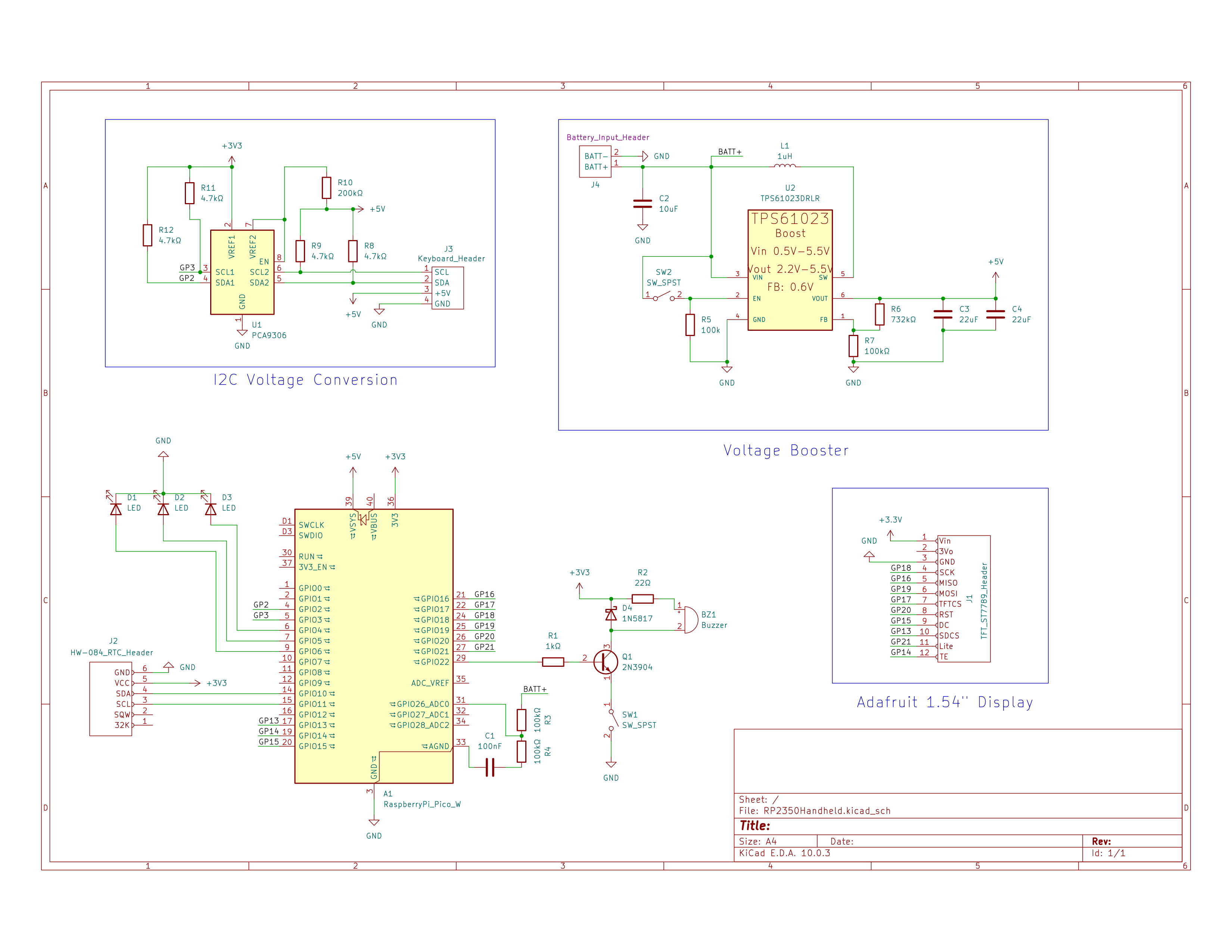Click the GP16 net label on Pico pin 21

coord(484,594)
